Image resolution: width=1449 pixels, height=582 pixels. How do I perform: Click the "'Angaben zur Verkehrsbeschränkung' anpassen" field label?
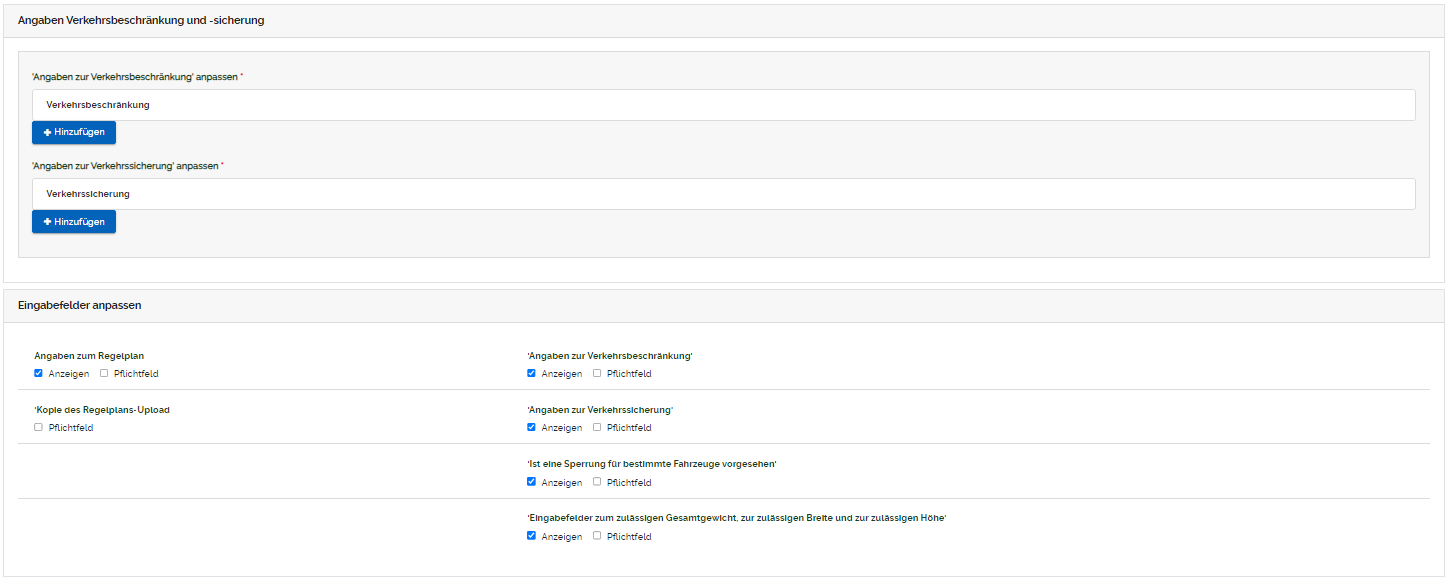click(135, 76)
